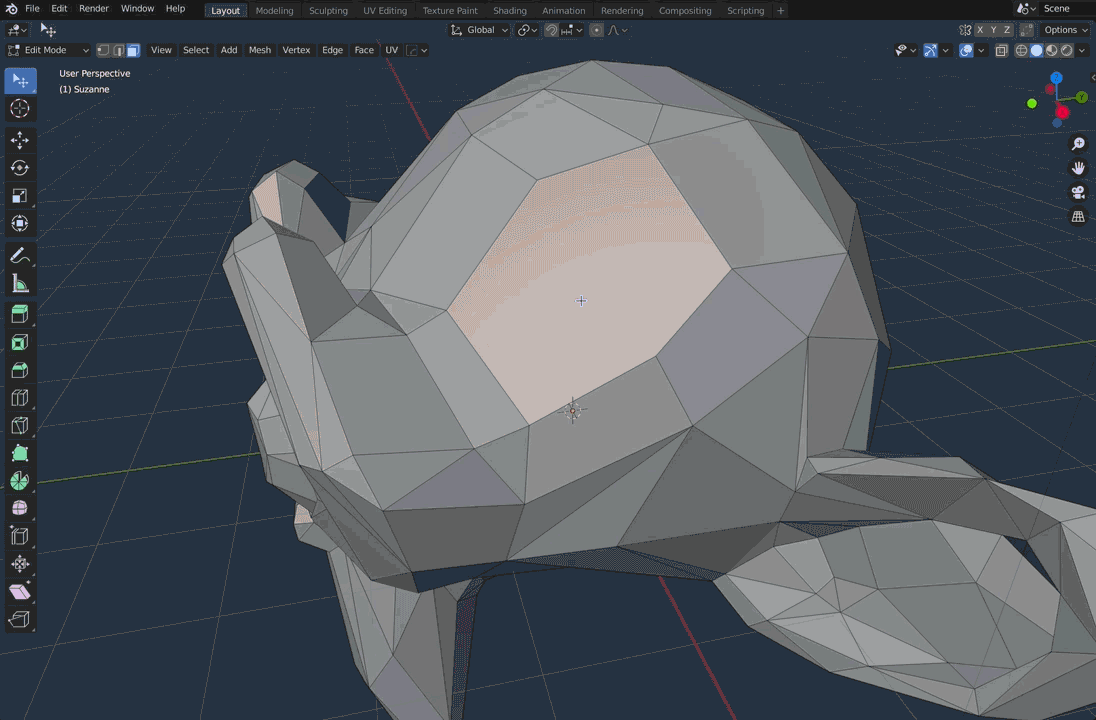Open the Select menu in the header
This screenshot has width=1096, height=720.
tap(195, 50)
